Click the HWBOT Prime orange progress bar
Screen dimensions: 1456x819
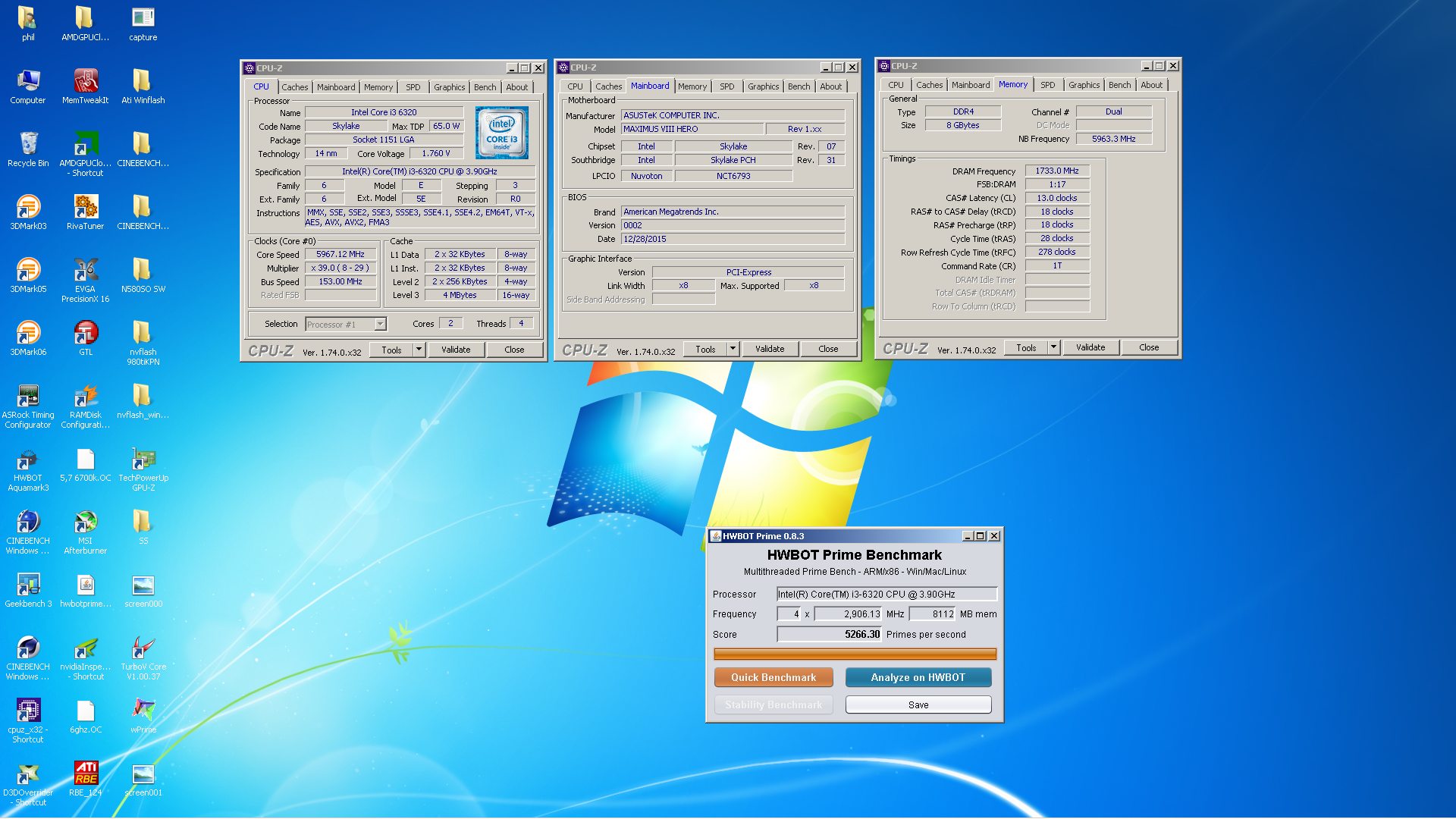[855, 654]
